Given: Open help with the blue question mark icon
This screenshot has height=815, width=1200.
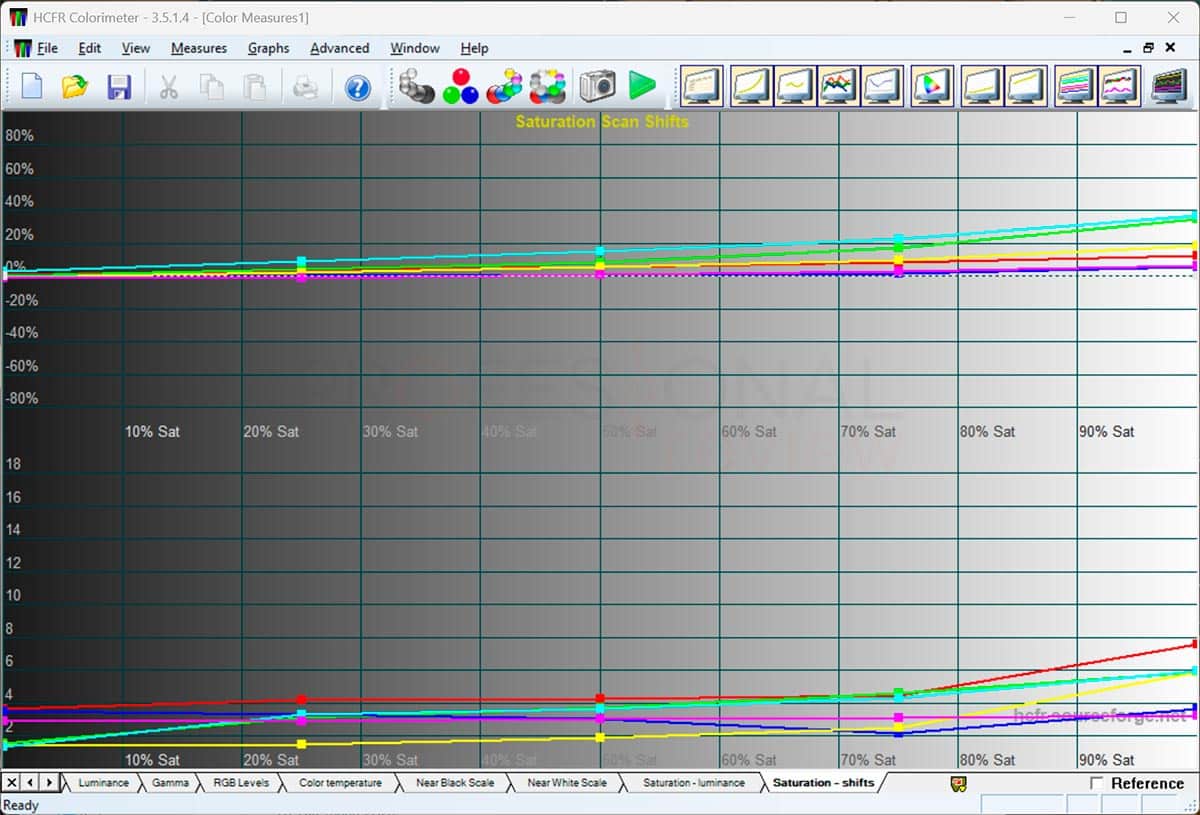Looking at the screenshot, I should click(358, 87).
